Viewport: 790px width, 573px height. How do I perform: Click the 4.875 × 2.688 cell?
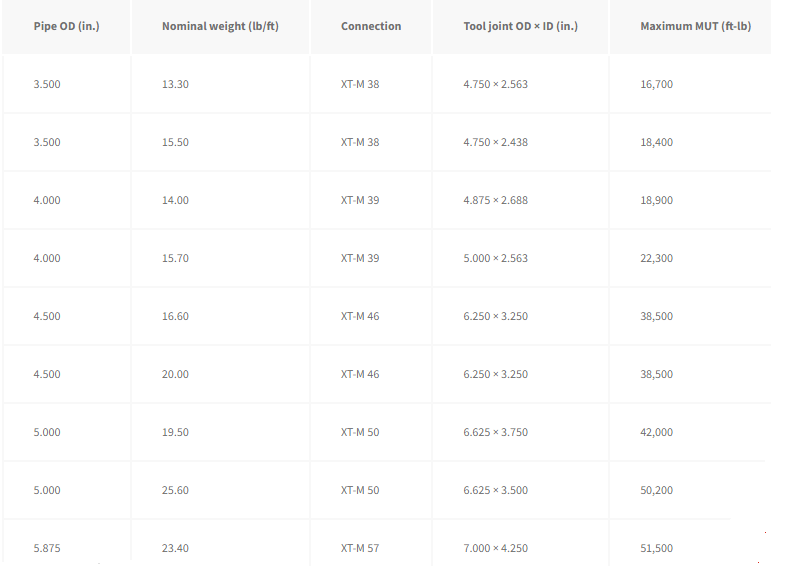[496, 200]
